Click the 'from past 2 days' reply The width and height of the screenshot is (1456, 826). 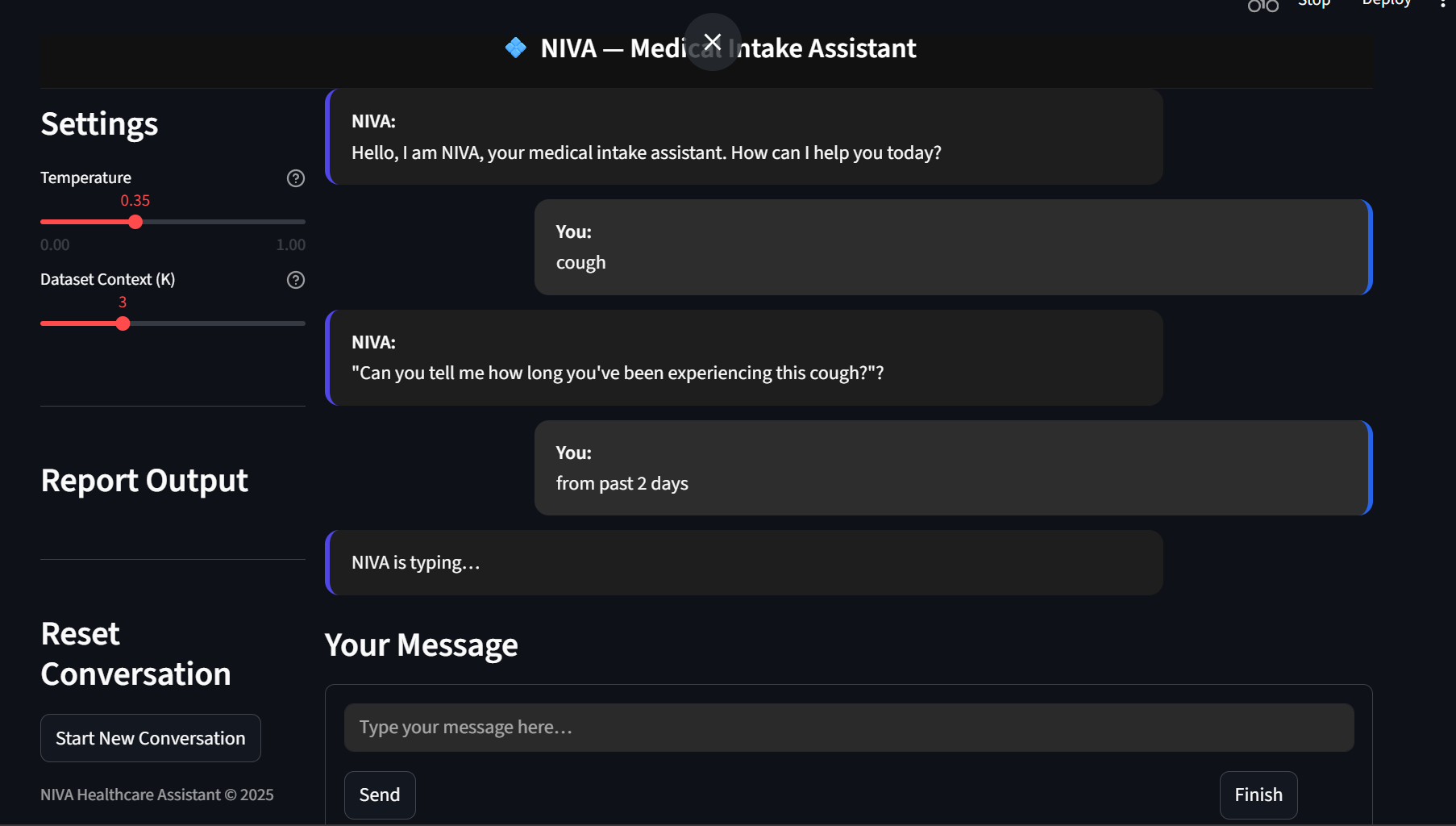[952, 468]
